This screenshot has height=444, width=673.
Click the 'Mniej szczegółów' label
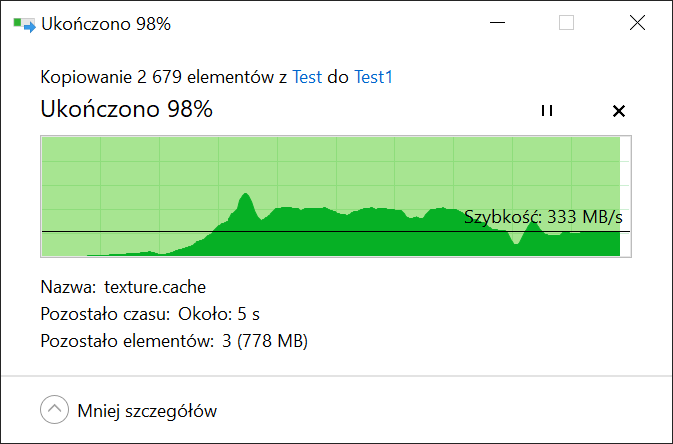(147, 411)
